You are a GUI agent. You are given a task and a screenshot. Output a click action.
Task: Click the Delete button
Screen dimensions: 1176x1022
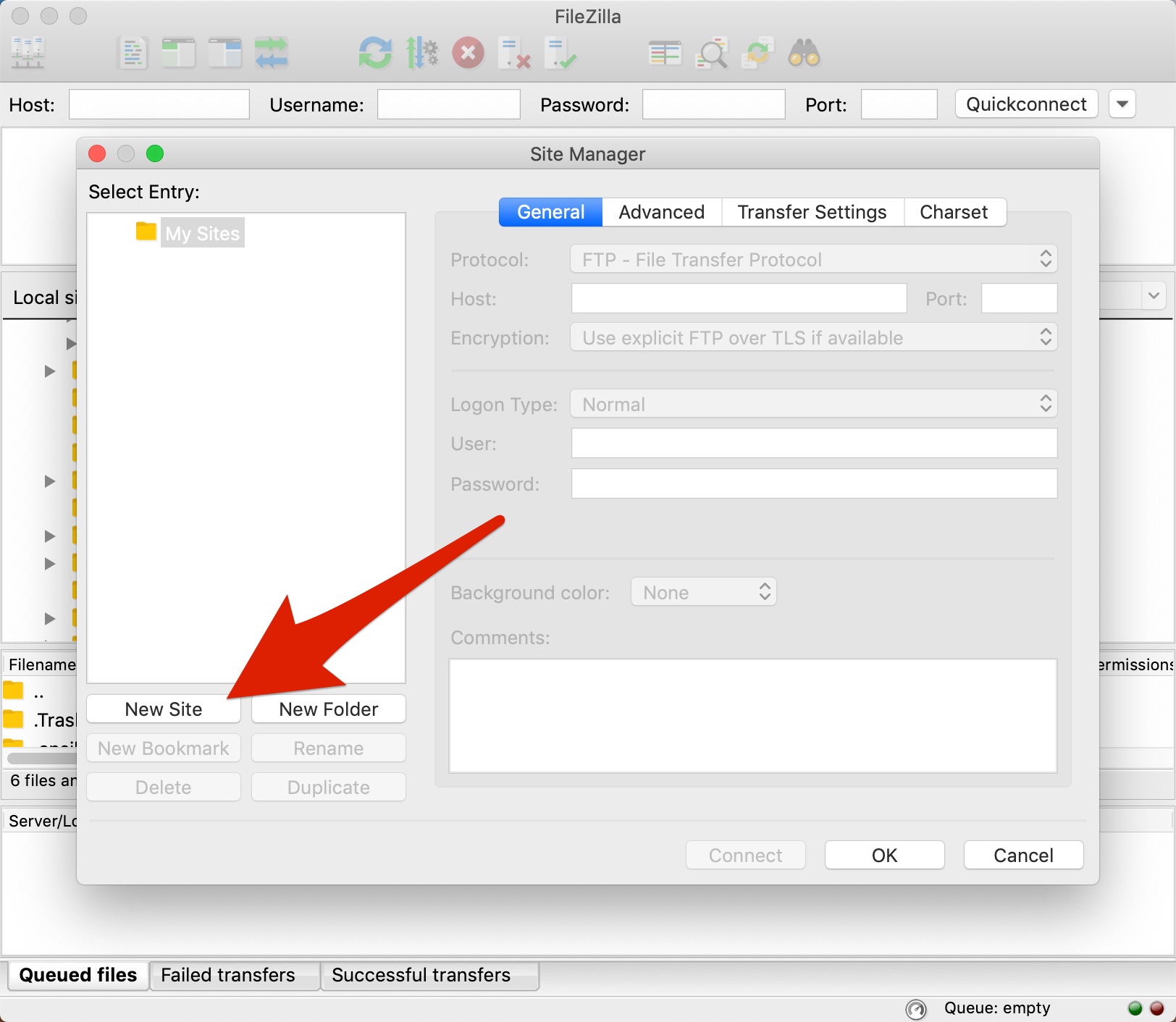coord(164,787)
